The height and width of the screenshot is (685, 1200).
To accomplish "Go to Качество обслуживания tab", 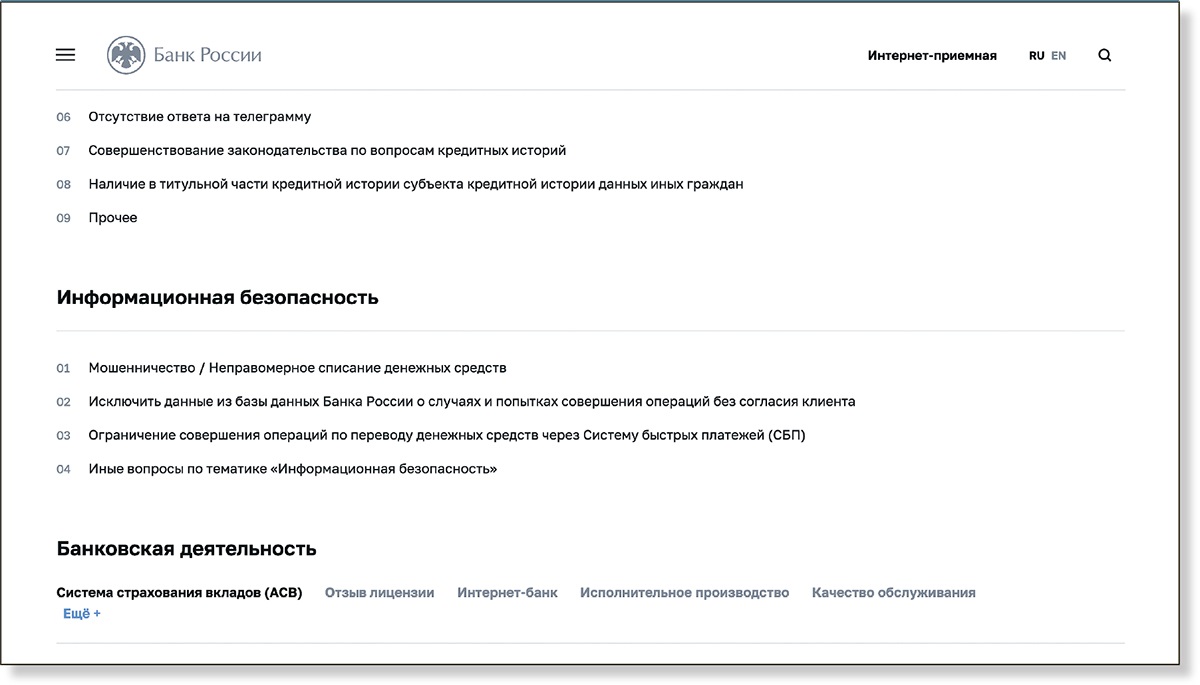I will click(x=893, y=593).
